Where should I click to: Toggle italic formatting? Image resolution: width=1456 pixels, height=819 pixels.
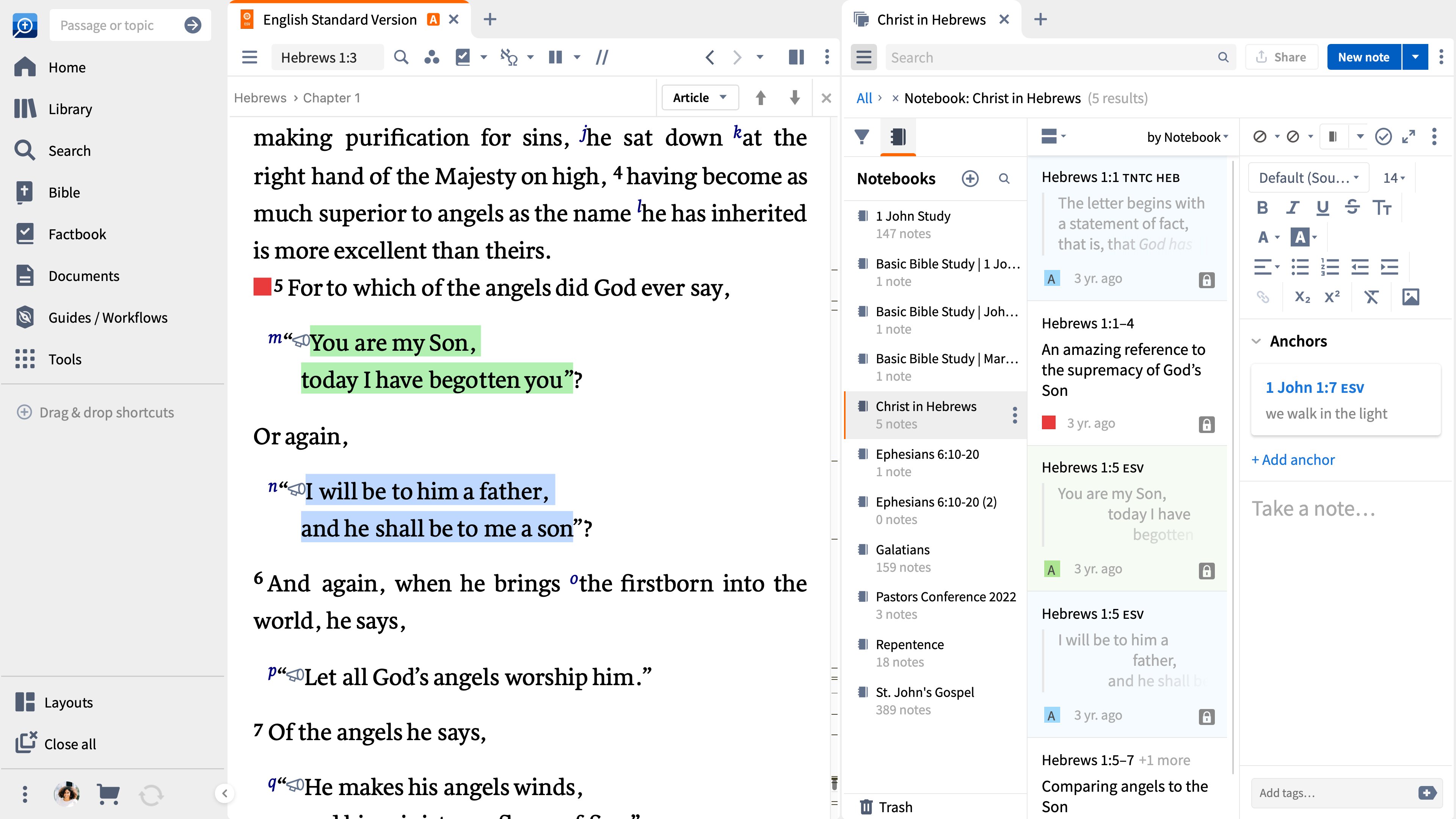(x=1292, y=207)
